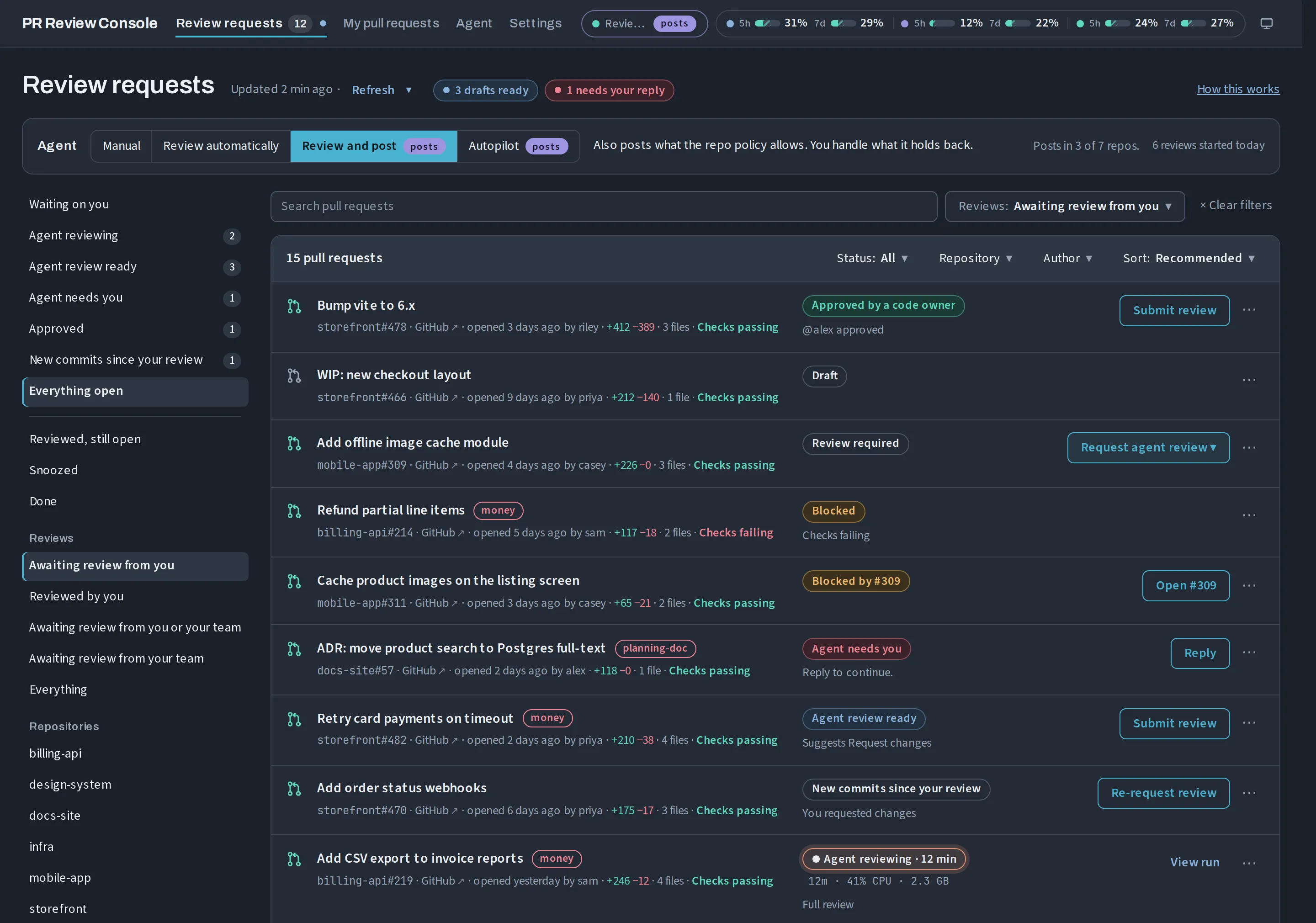The height and width of the screenshot is (923, 1316).
Task: Open the monitor display icon in top bar
Action: click(1266, 23)
